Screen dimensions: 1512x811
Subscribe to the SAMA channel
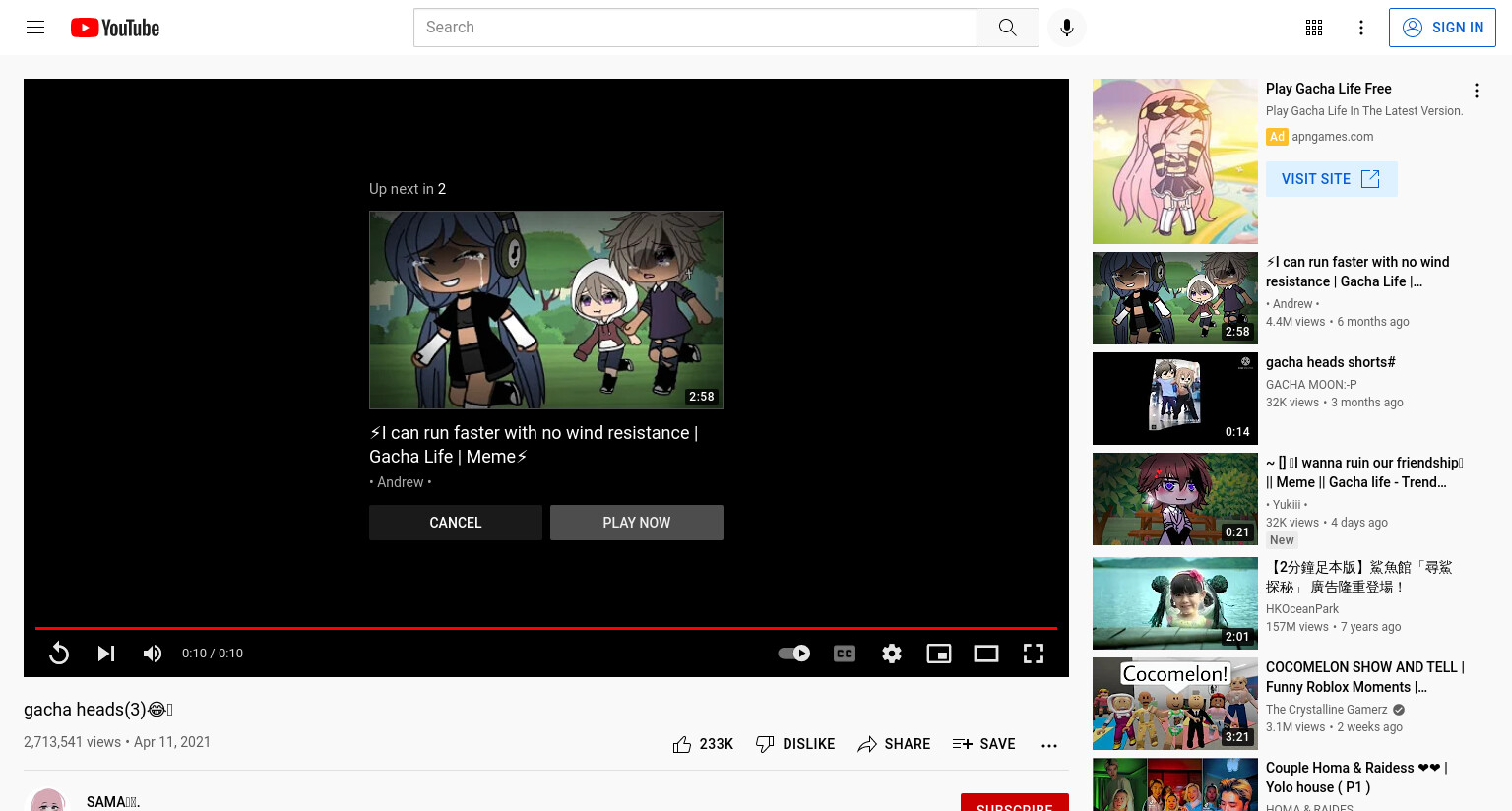[x=1015, y=803]
